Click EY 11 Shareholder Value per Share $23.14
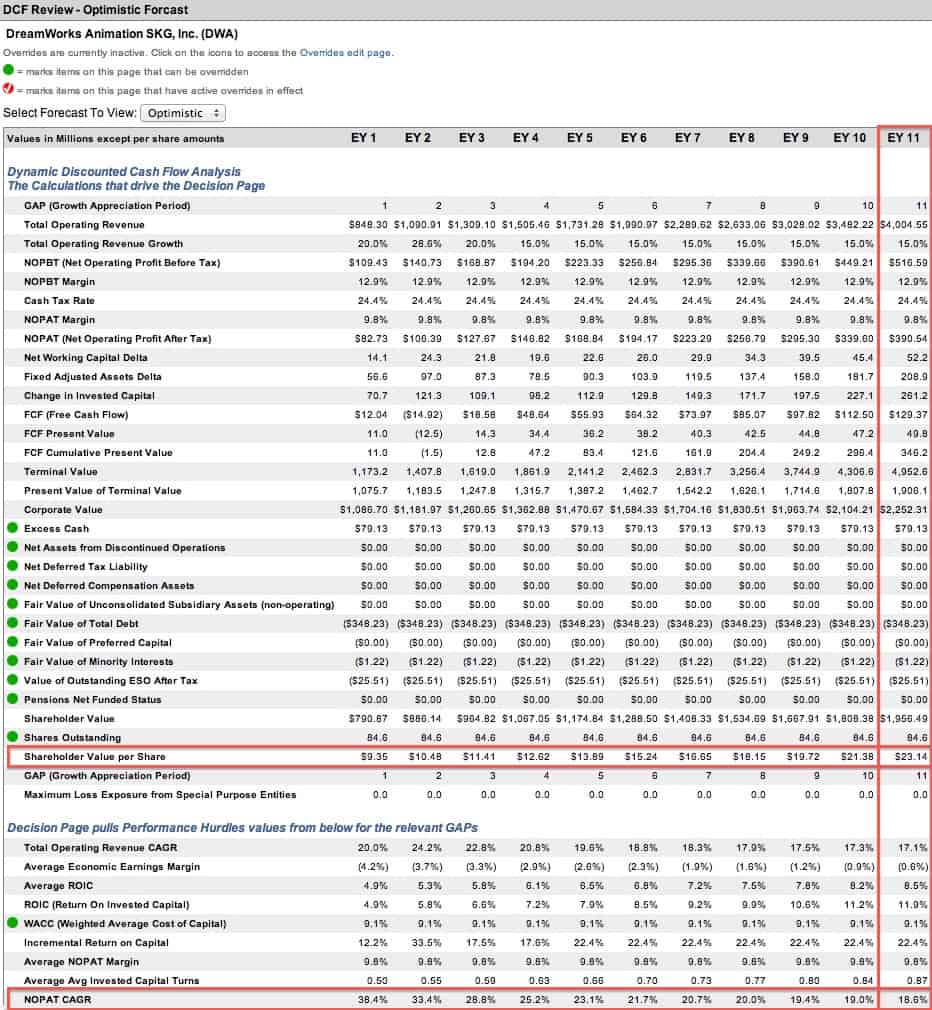This screenshot has height=1010, width=932. (x=911, y=757)
